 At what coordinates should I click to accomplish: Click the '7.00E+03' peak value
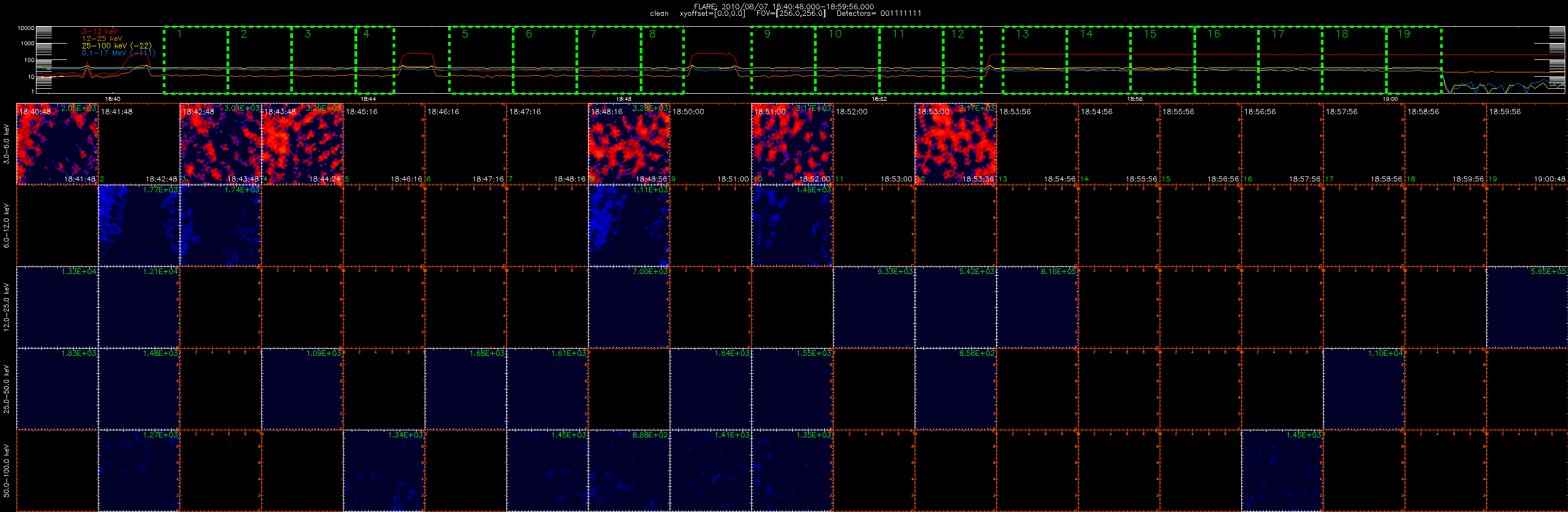click(x=651, y=272)
